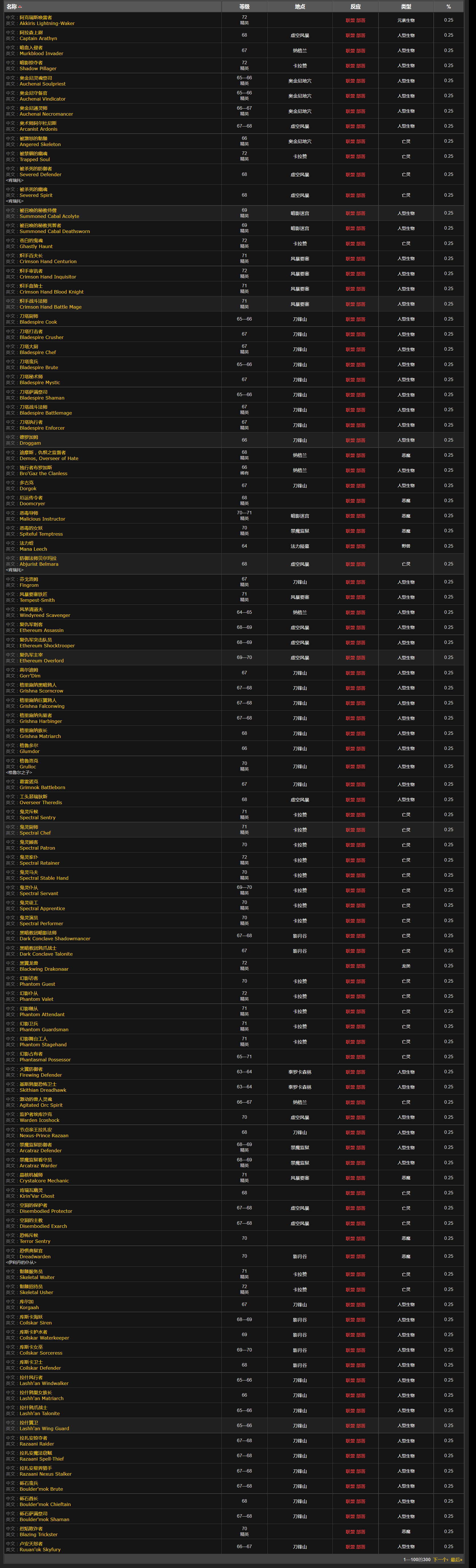The width and height of the screenshot is (476, 1568).
Task: Open Mana Leech entry
Action: (x=34, y=549)
